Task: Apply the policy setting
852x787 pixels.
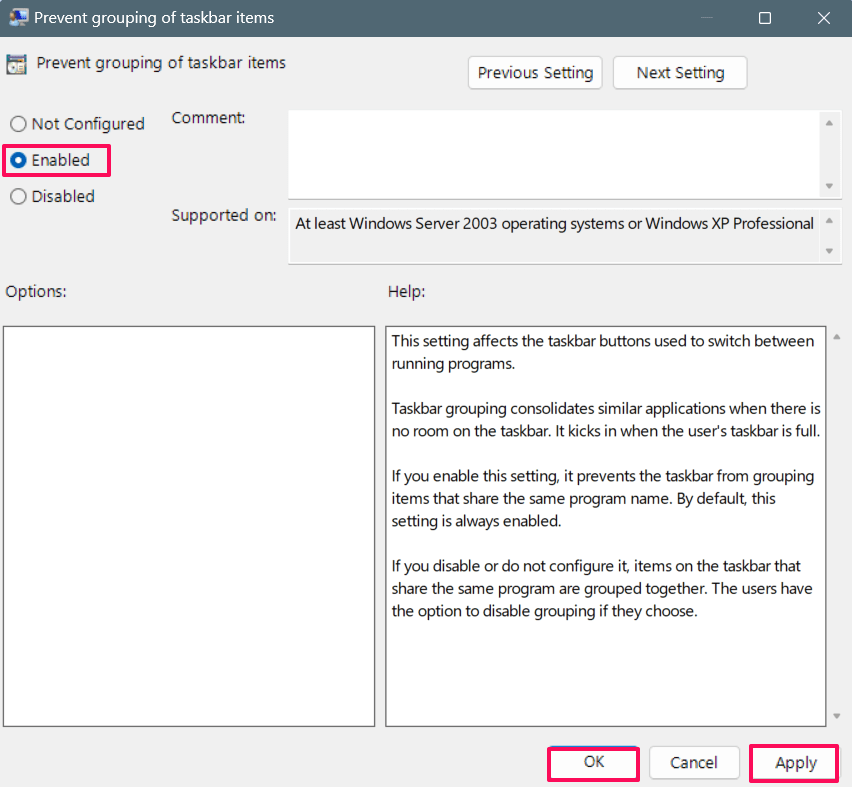Action: pyautogui.click(x=795, y=763)
